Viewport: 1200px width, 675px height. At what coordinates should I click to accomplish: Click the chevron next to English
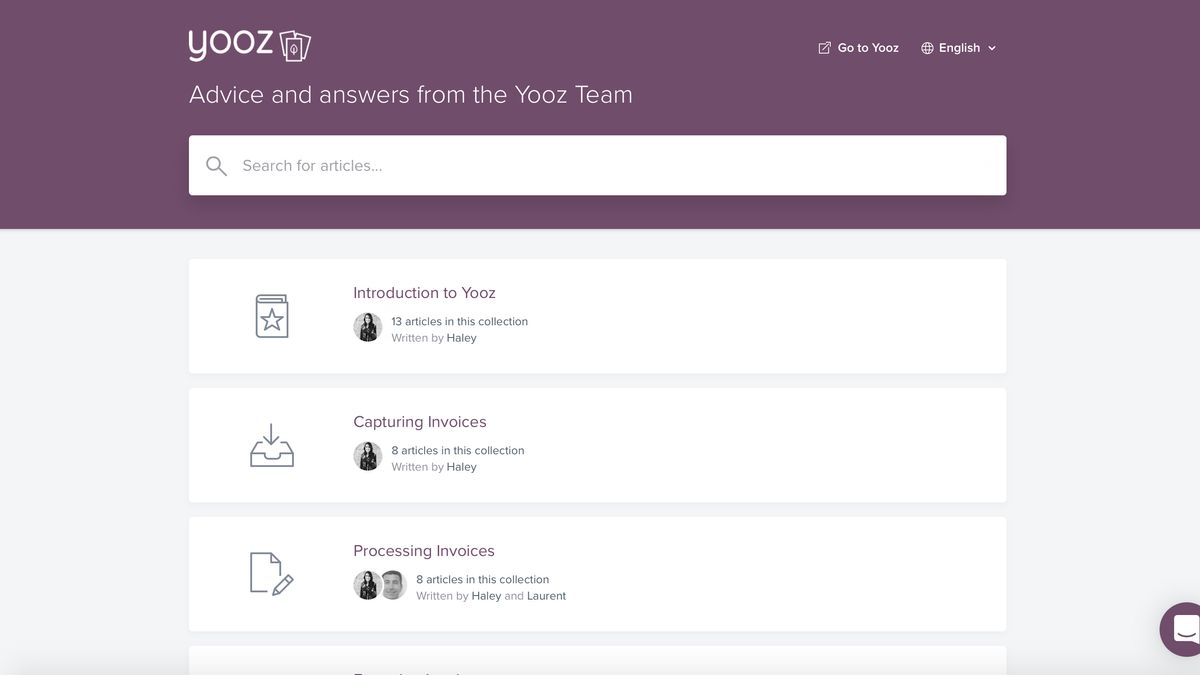click(991, 48)
